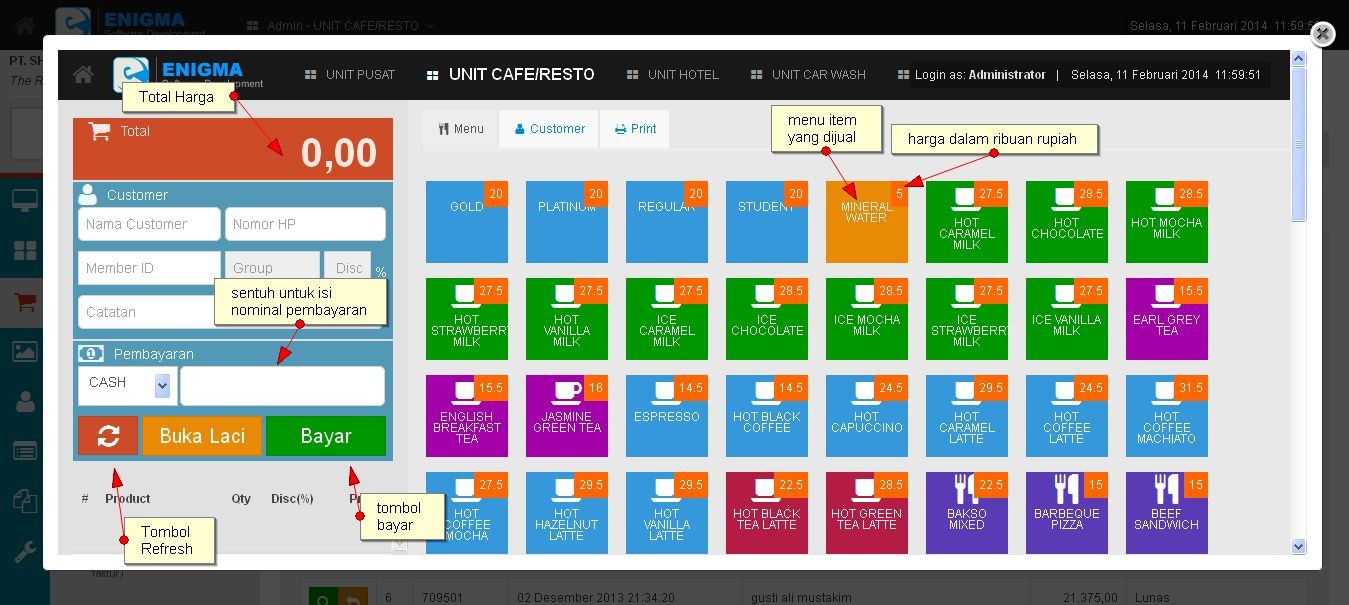Choose the Barbeque Pizza tile
Screen dimensions: 1349x605
pyautogui.click(x=1066, y=513)
